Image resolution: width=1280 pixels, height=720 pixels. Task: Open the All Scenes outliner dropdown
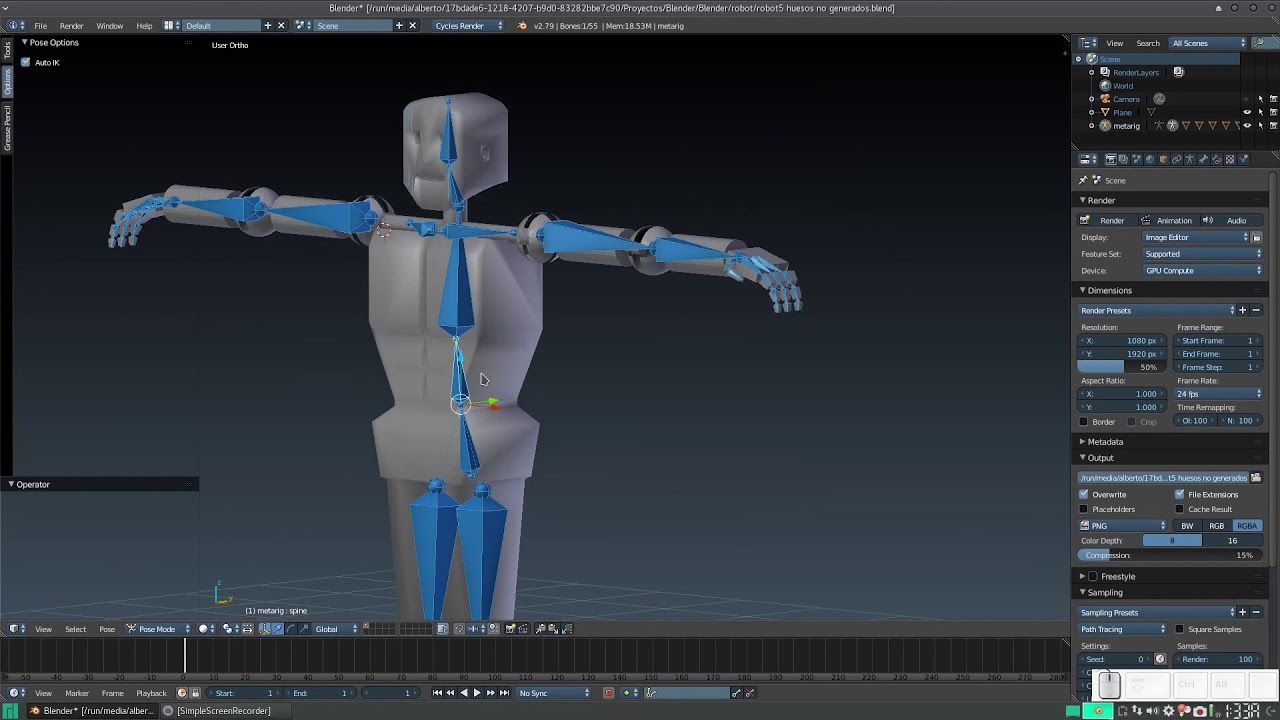1208,43
